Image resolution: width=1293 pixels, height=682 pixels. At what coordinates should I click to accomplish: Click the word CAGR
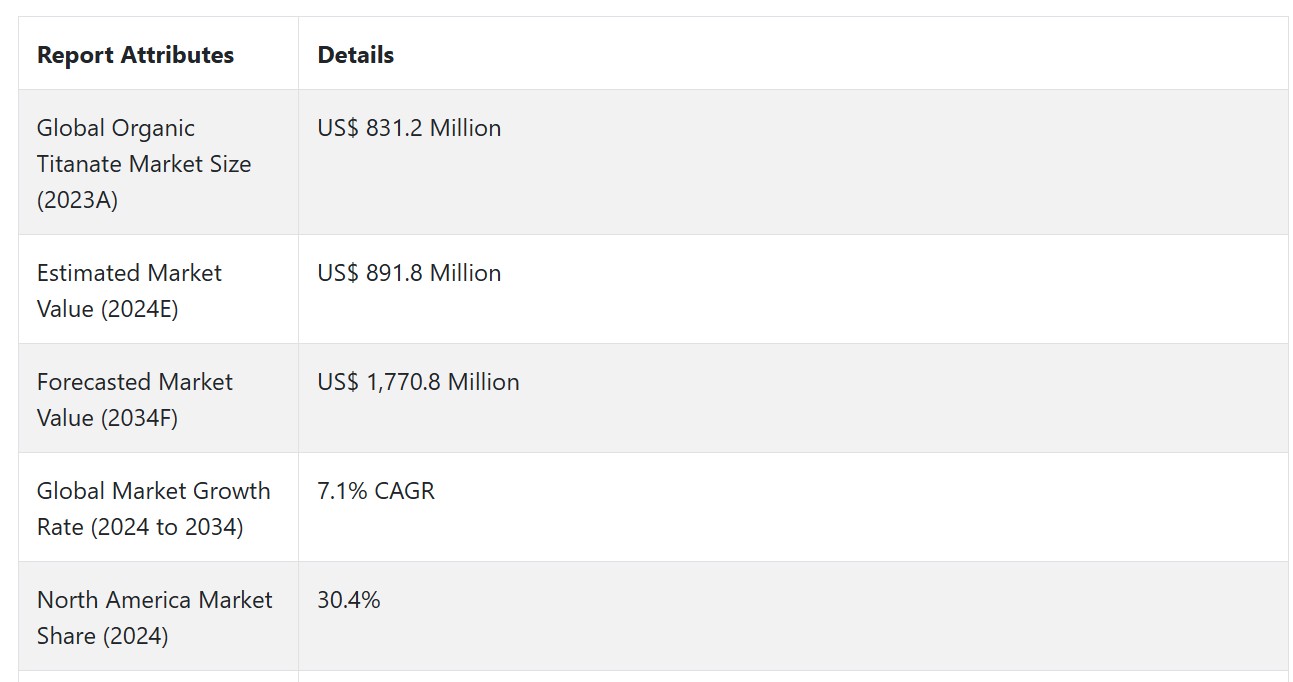tap(405, 491)
